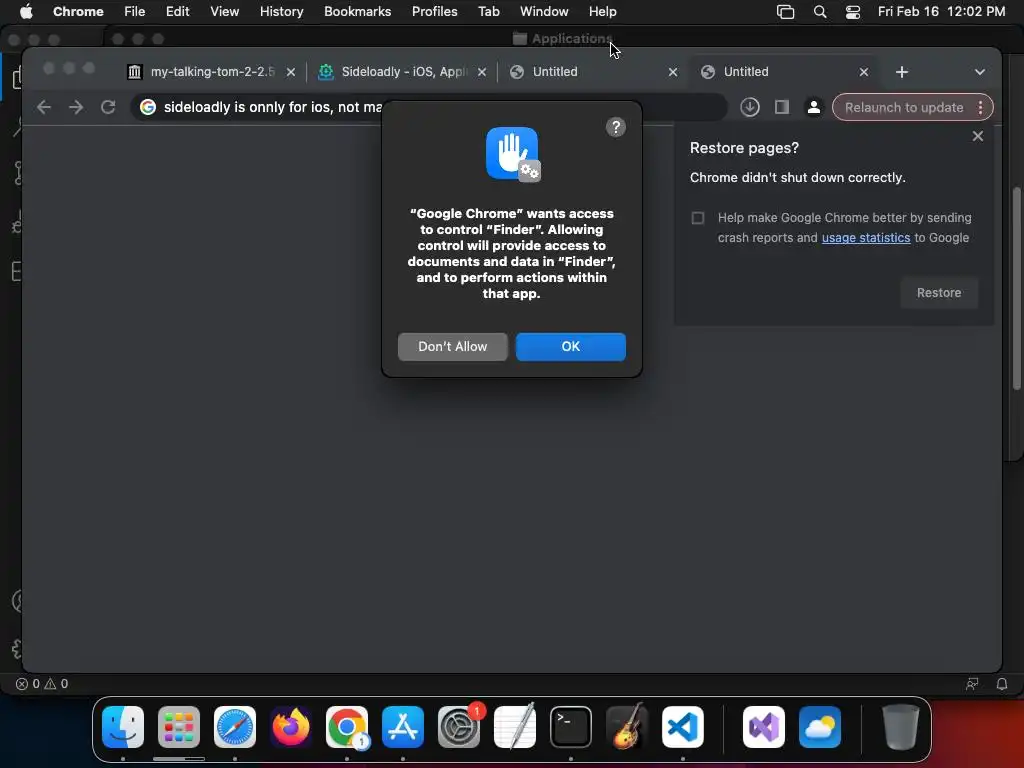Click the date and time display

941,11
